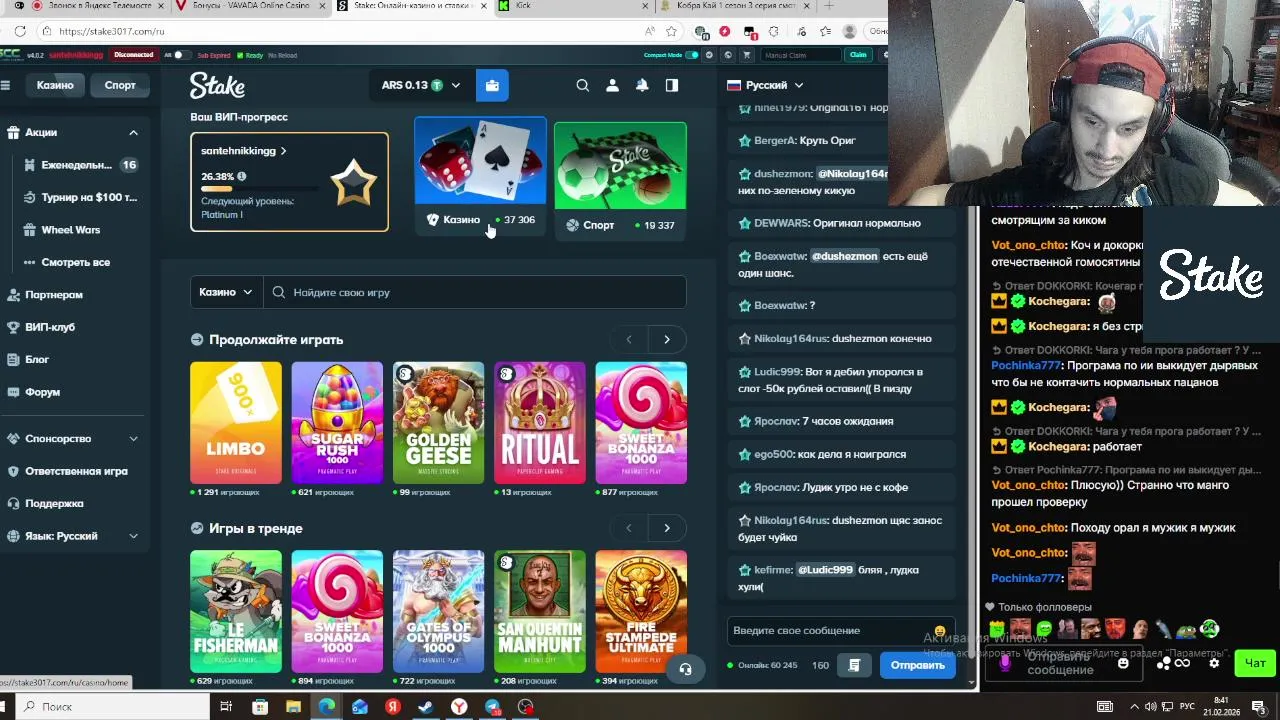The width and height of the screenshot is (1280, 720).
Task: Expand santehnikkingg VIP profile chevron
Action: pos(283,151)
